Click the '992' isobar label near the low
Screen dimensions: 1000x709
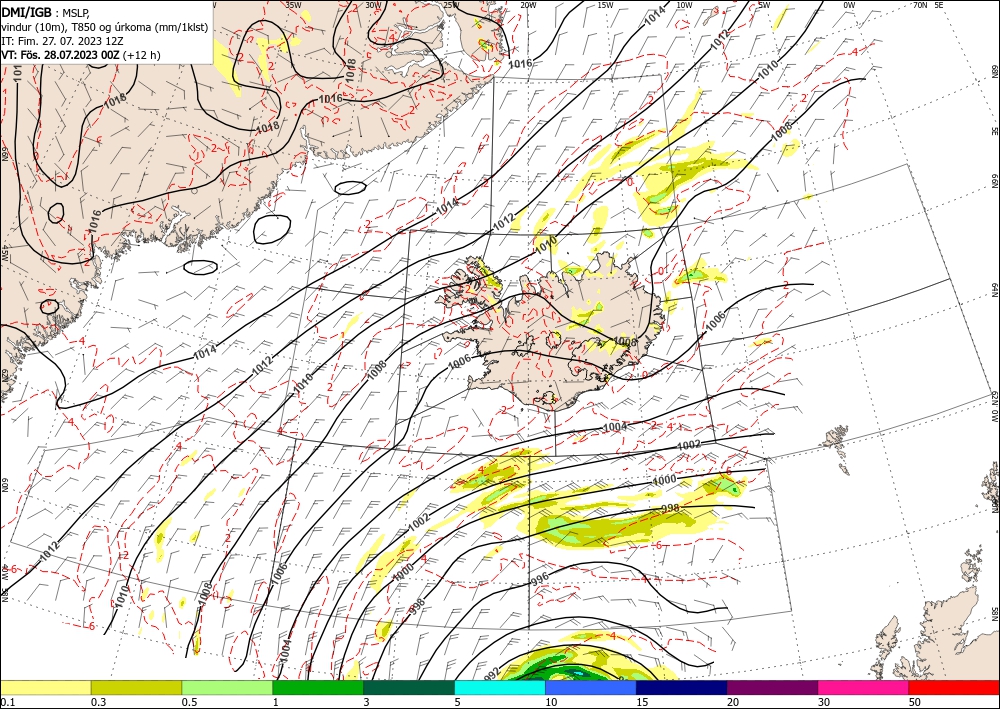491,673
